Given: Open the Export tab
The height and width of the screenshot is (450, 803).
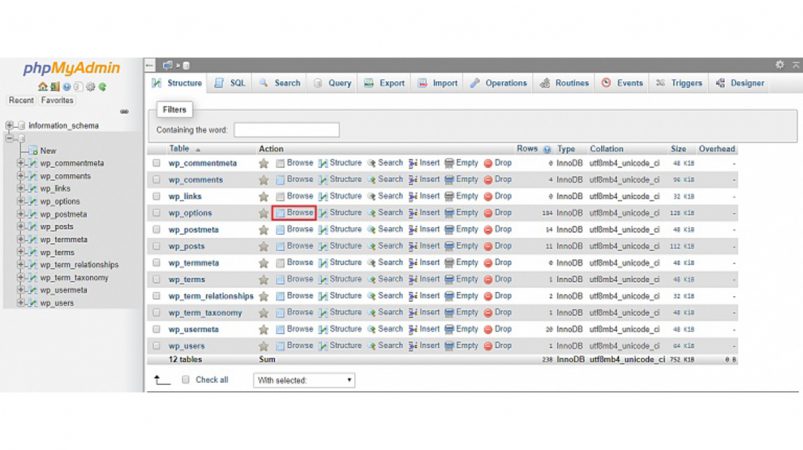Looking at the screenshot, I should (385, 83).
